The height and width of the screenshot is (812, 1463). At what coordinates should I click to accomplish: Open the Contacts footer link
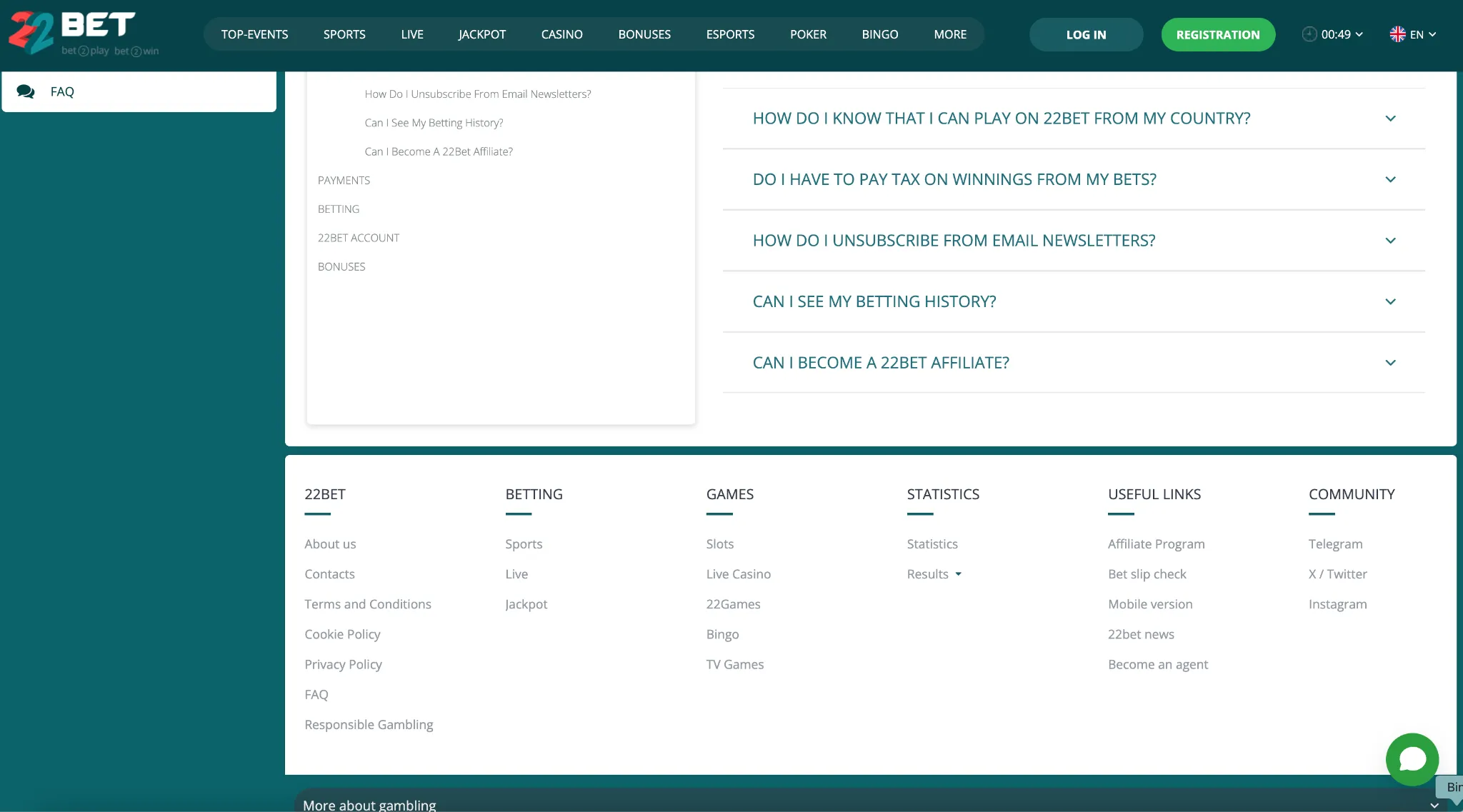pyautogui.click(x=329, y=574)
